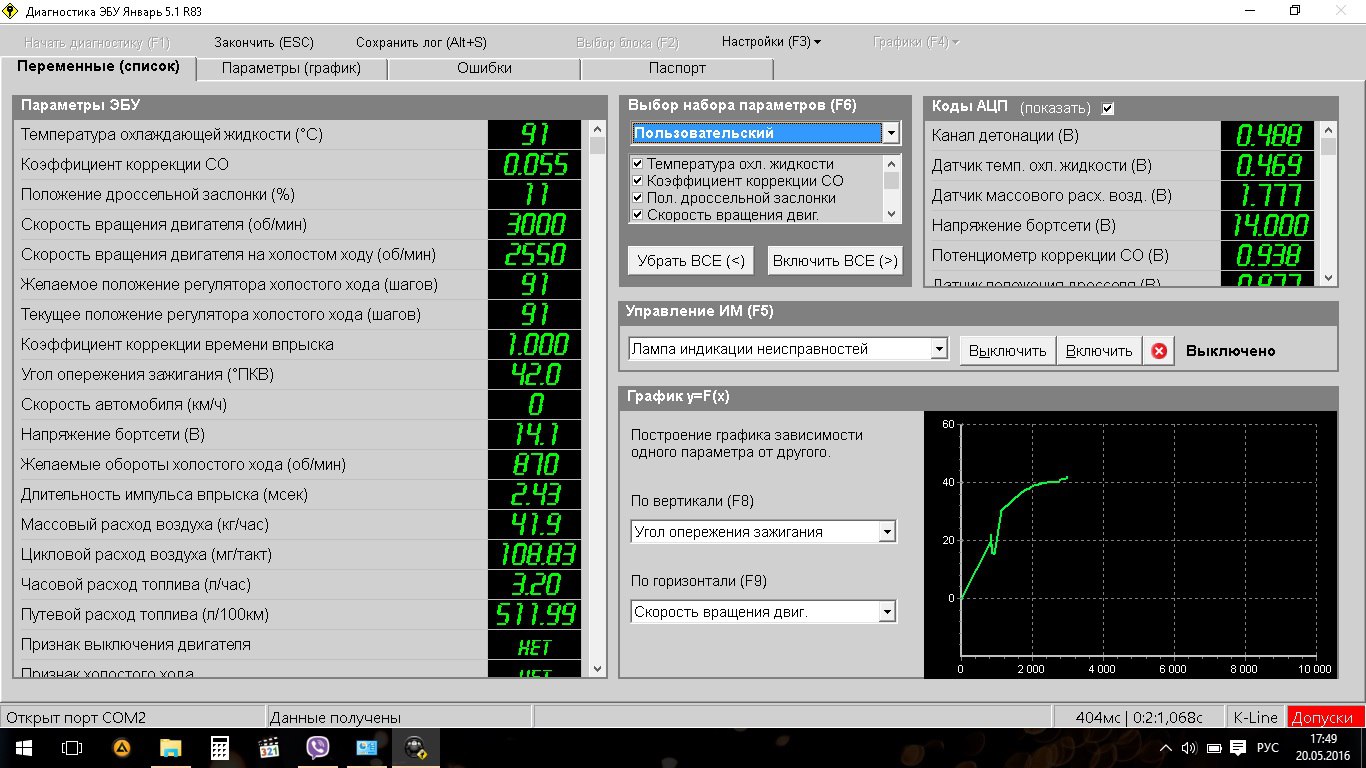Click Закончить (ESC) to end diagnostics
Viewport: 1366px width, 768px height.
coord(264,42)
